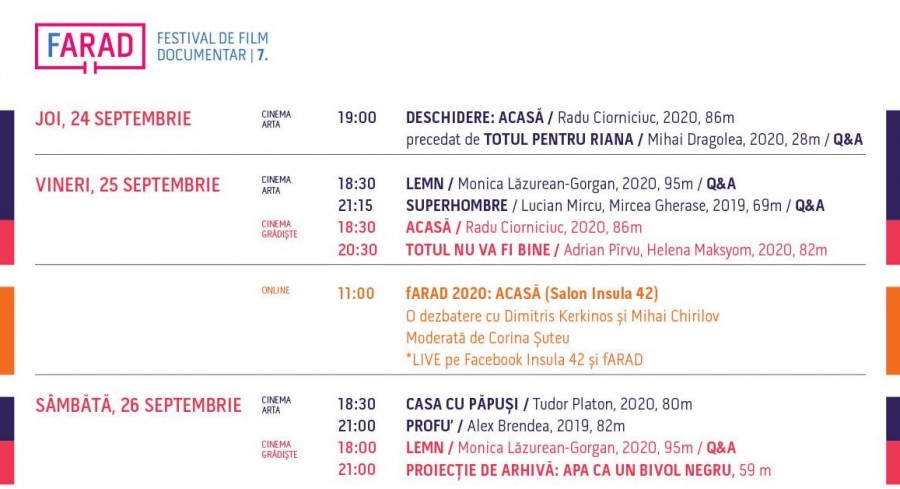Click the ONLINE venue label
This screenshot has width=900, height=489.
(x=276, y=290)
